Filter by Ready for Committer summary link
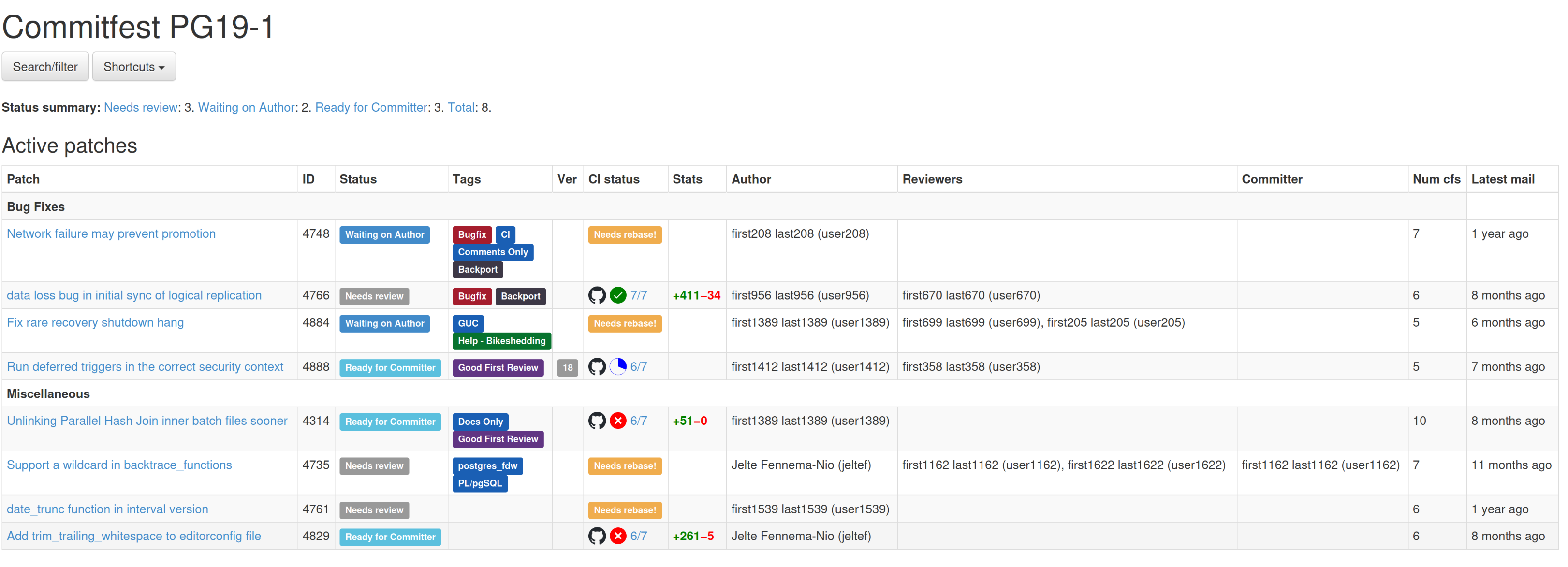The width and height of the screenshot is (1568, 567). tap(371, 108)
